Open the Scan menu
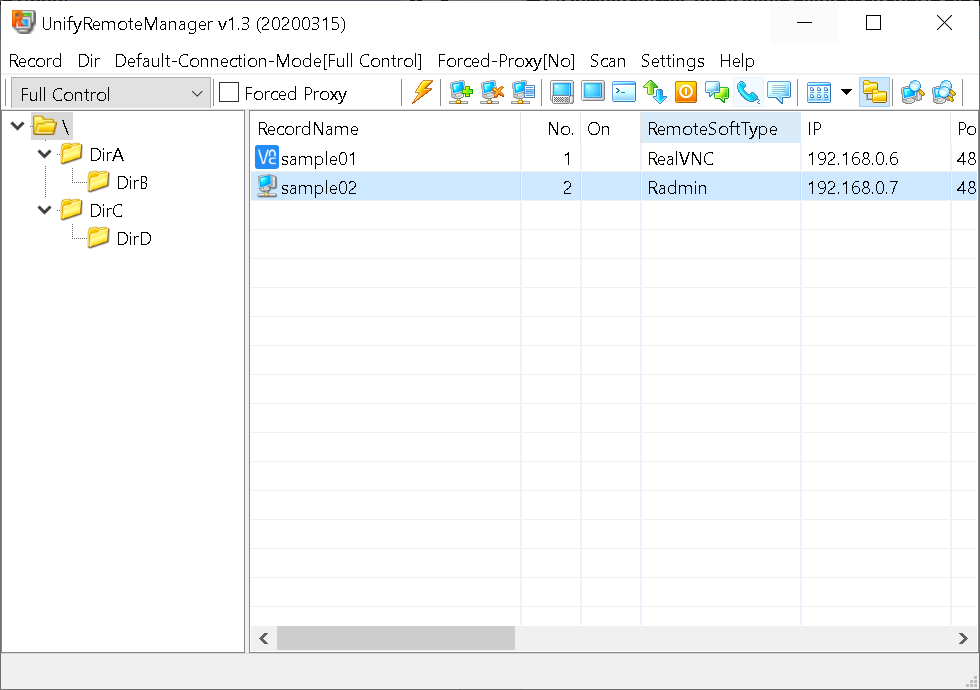This screenshot has height=690, width=980. pos(608,61)
